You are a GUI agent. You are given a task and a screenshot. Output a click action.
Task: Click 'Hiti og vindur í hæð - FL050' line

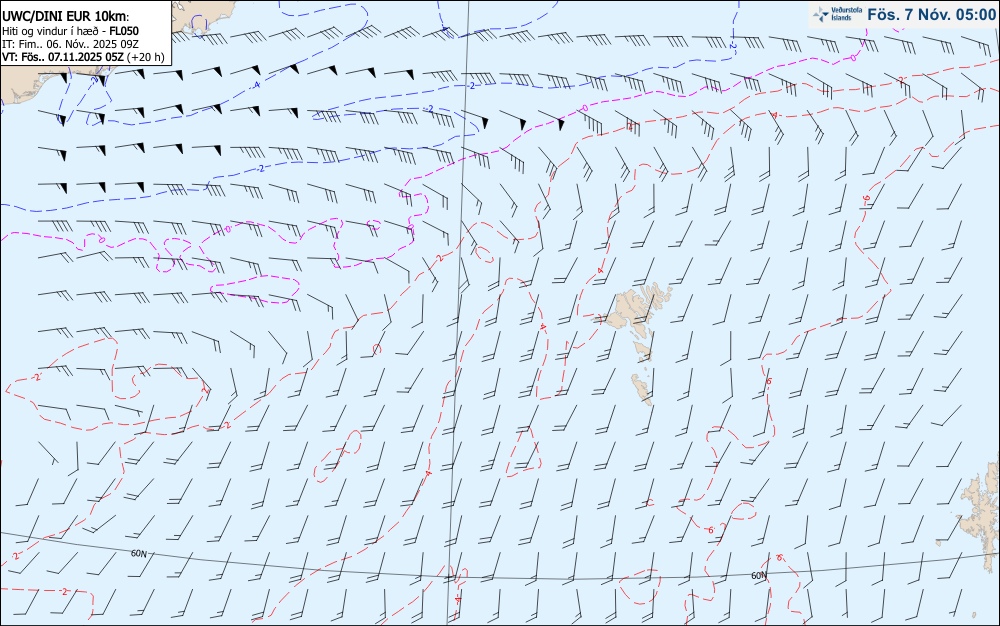pos(70,31)
